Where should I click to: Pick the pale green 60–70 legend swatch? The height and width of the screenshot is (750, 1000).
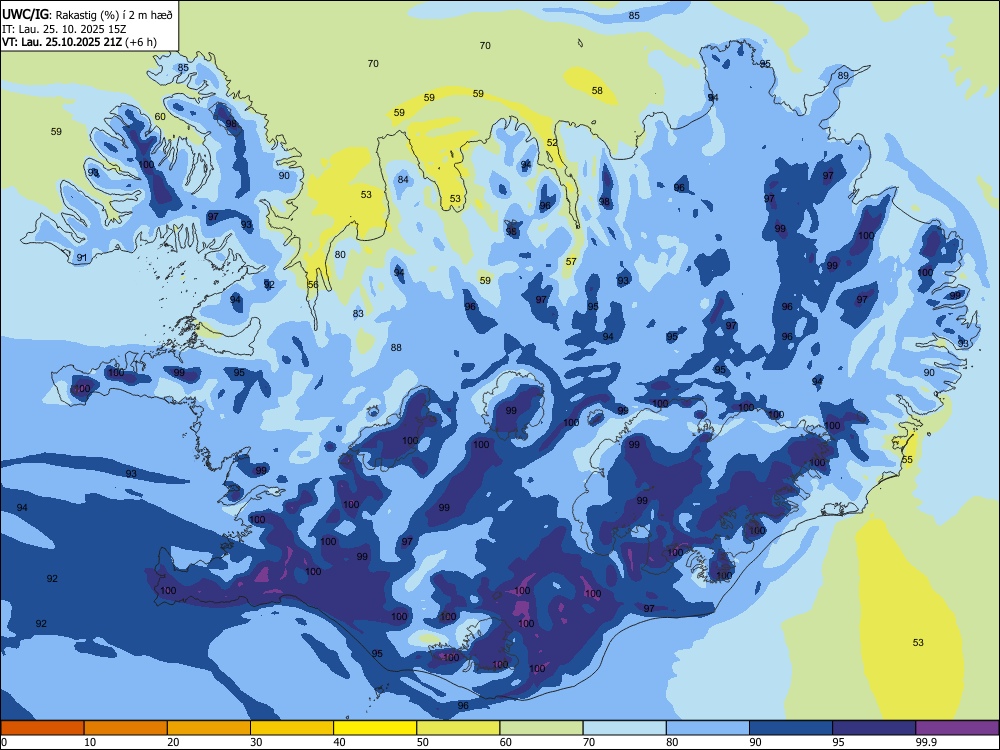[x=541, y=728]
